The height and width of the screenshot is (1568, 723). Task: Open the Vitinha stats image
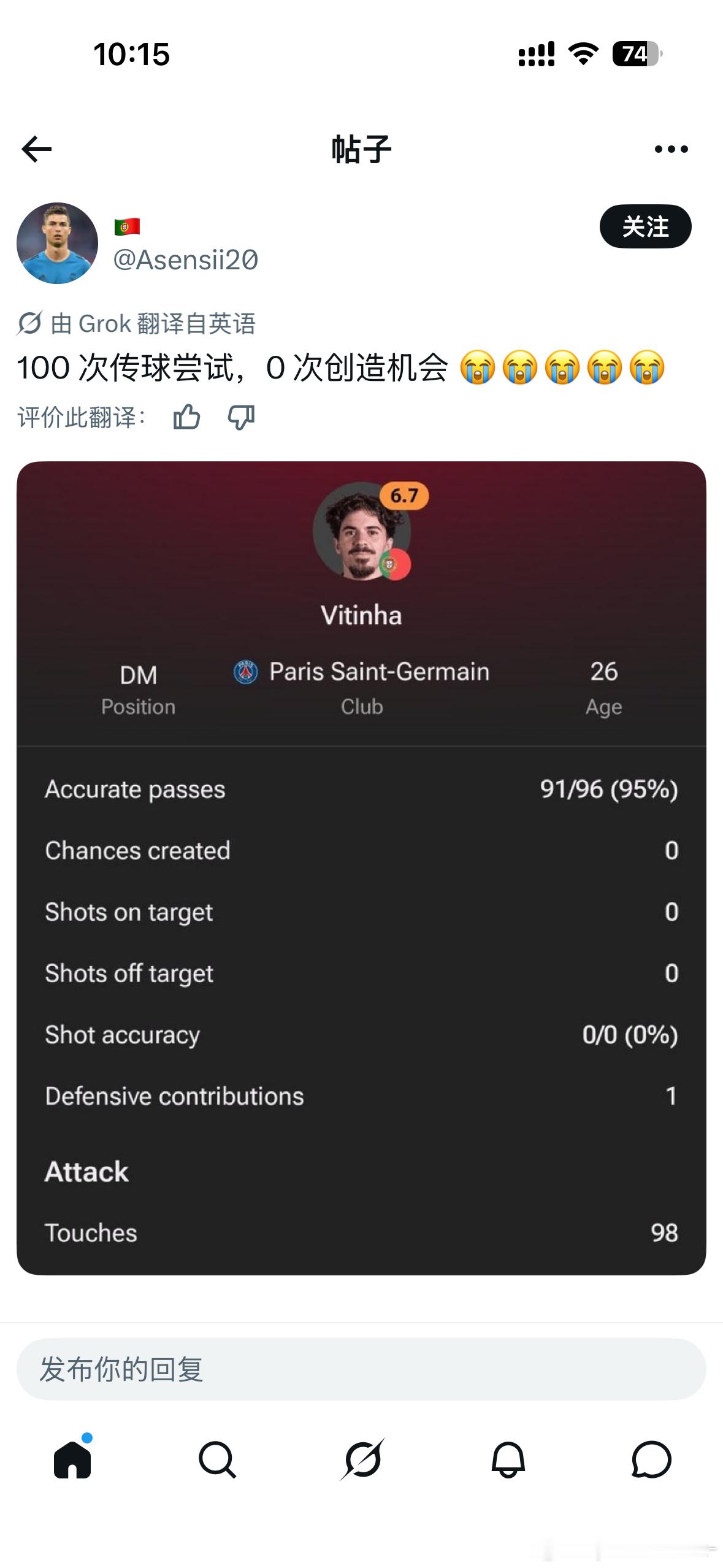(x=361, y=868)
